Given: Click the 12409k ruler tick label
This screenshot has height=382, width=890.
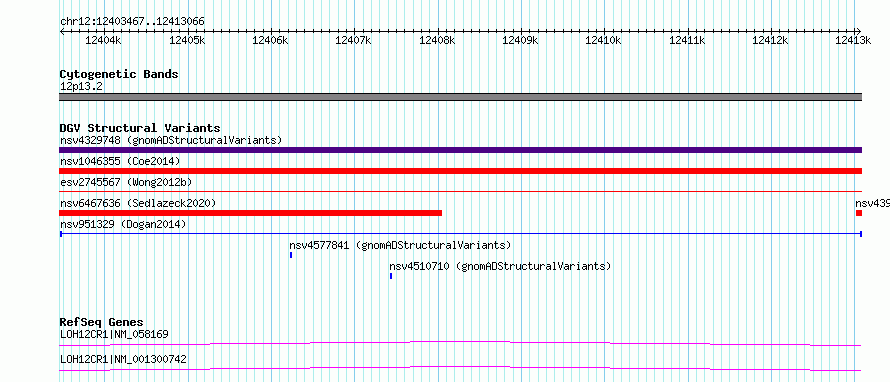Looking at the screenshot, I should point(520,40).
